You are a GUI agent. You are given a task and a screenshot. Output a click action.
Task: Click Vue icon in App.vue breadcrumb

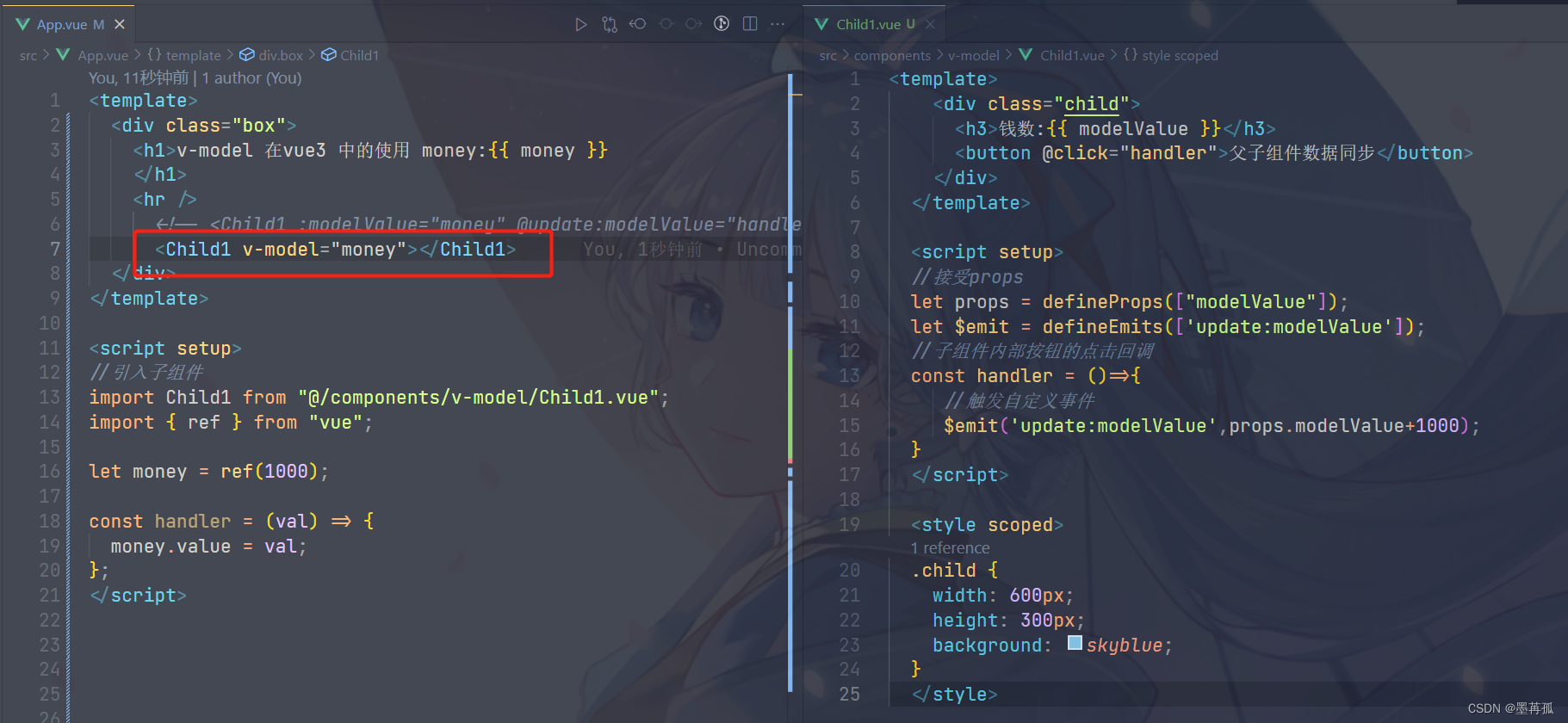(x=63, y=55)
